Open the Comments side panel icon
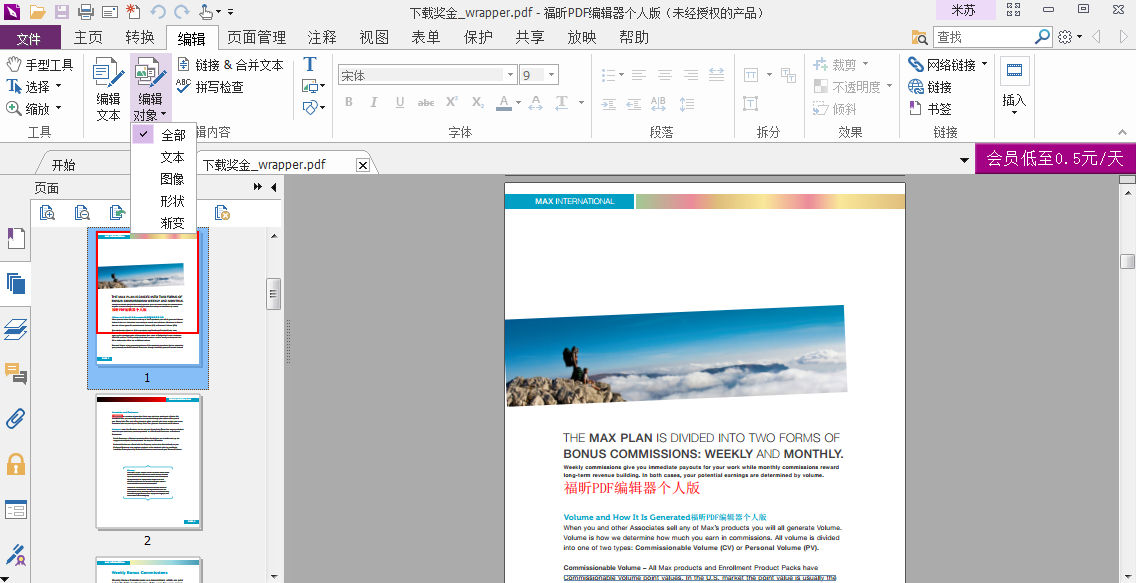Screen dimensions: 1136x583 coord(15,374)
